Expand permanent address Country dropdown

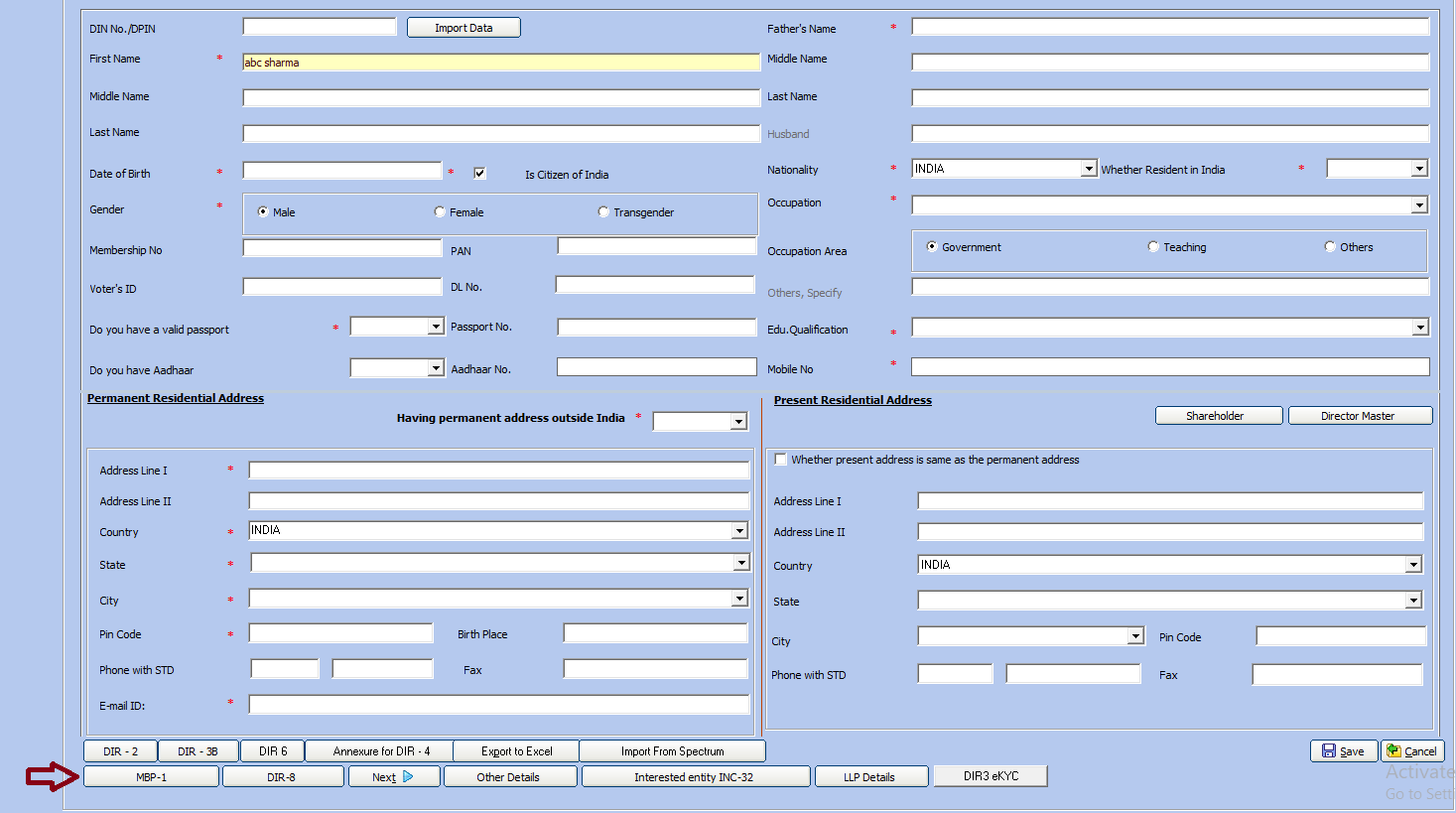point(739,531)
